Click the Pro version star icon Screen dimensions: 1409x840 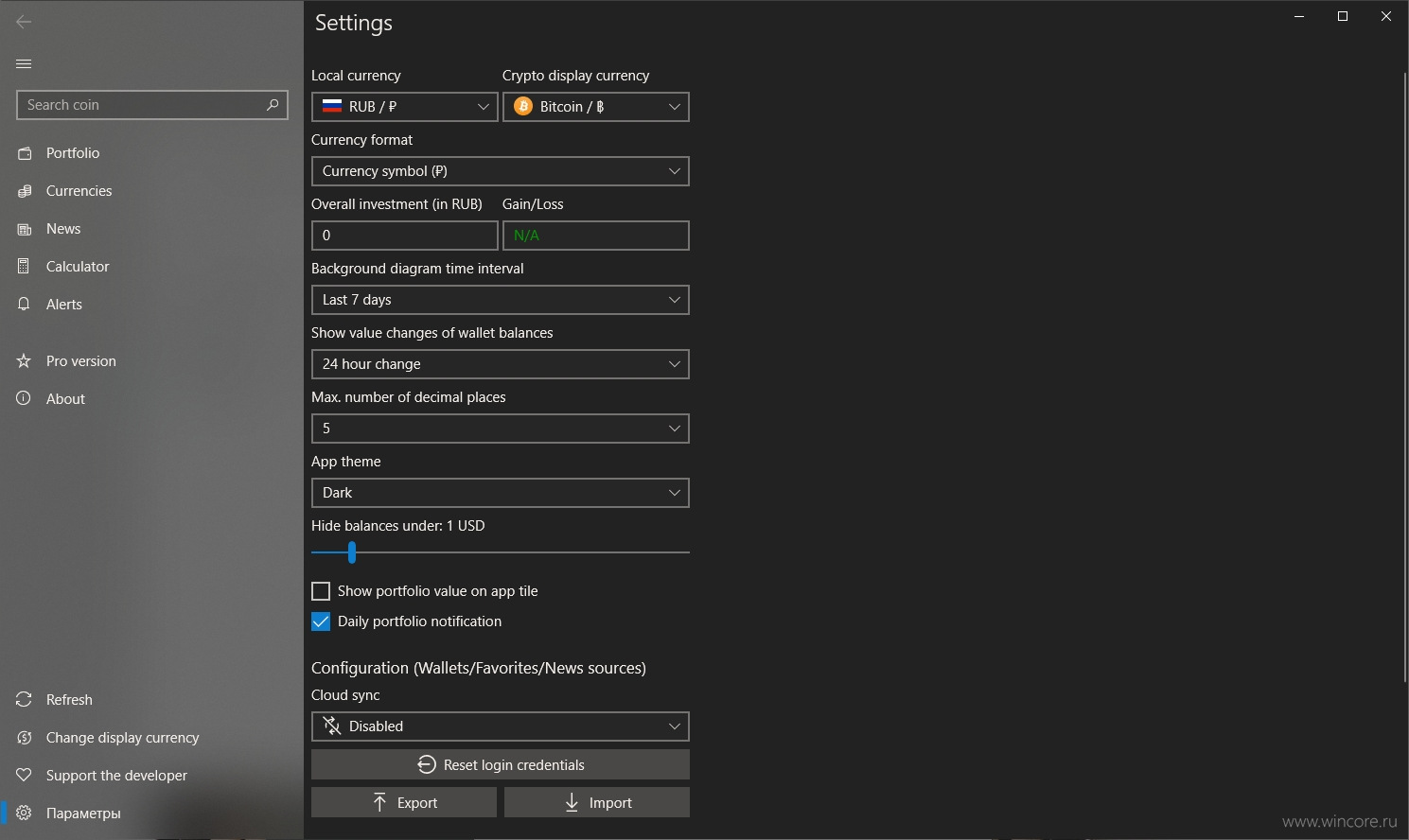25,361
